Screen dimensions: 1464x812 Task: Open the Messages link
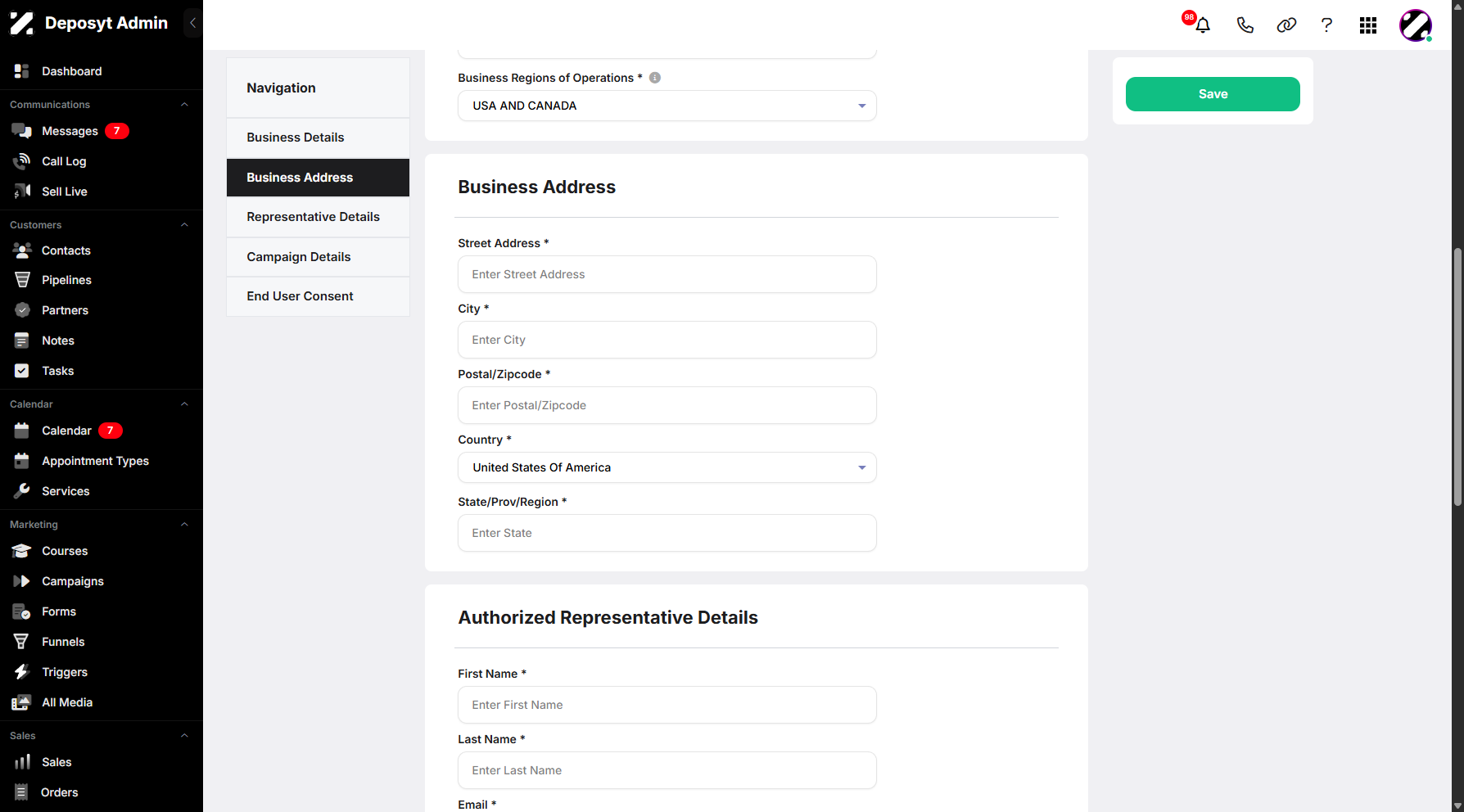[x=70, y=131]
